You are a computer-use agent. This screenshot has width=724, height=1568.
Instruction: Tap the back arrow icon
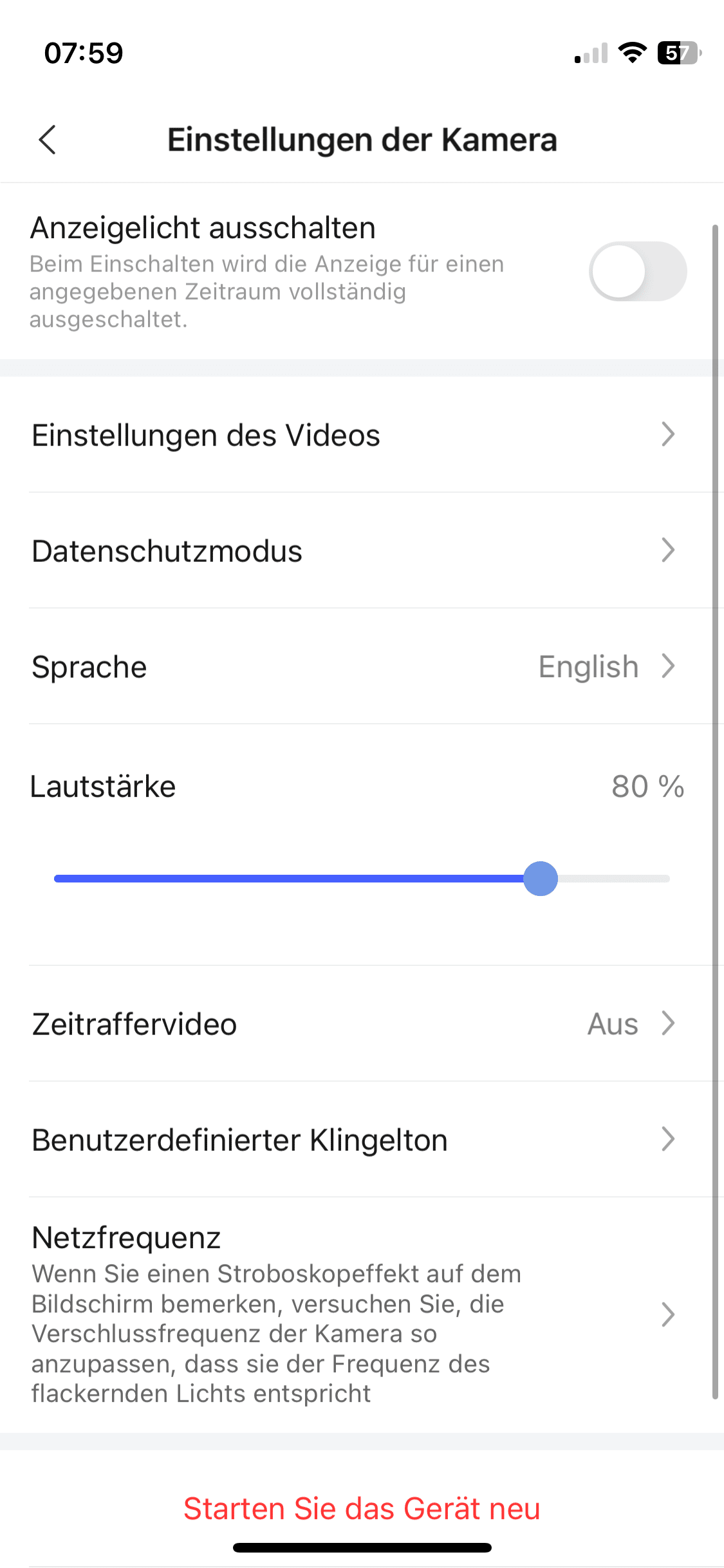pos(48,140)
